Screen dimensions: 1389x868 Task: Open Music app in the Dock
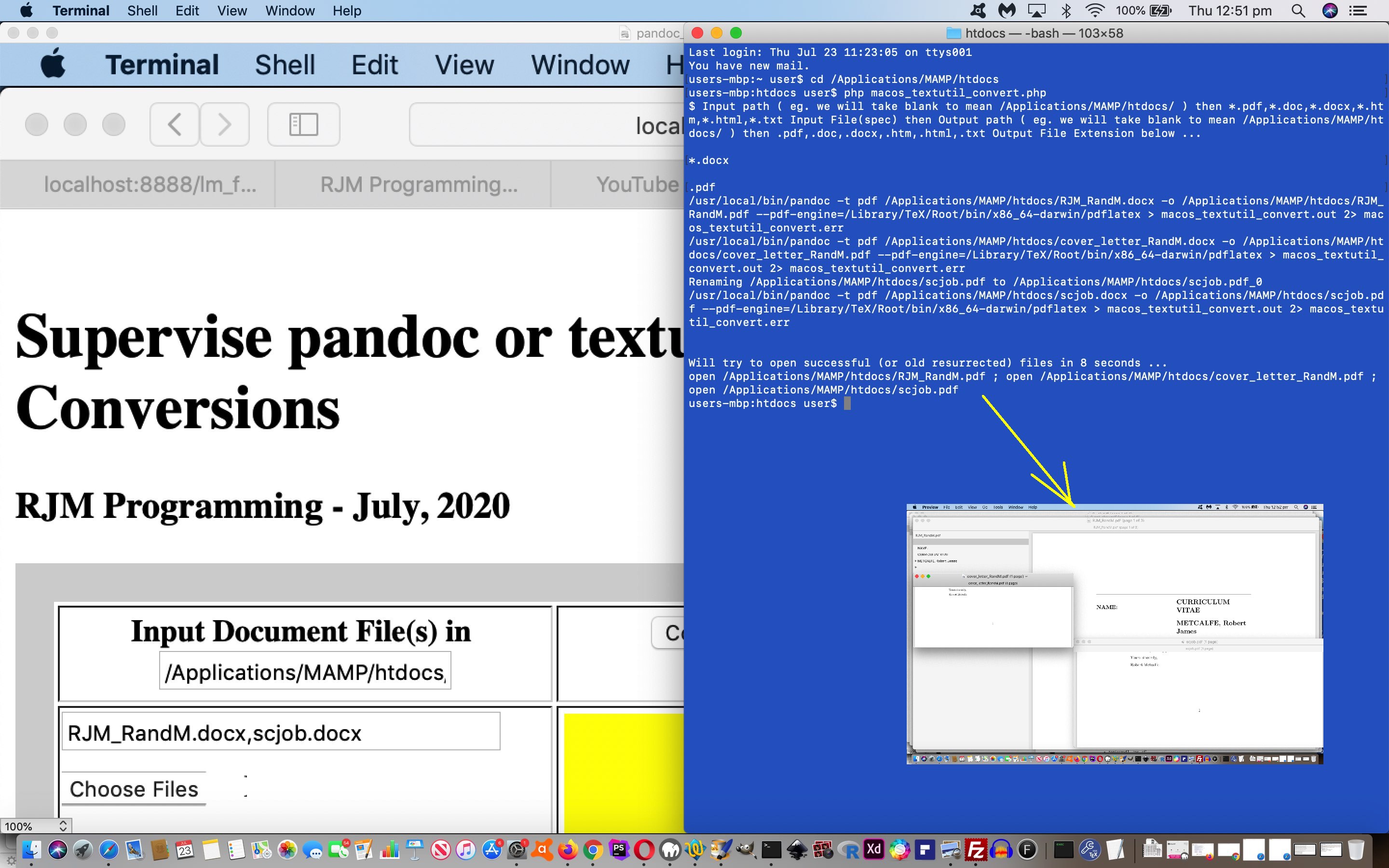[465, 850]
